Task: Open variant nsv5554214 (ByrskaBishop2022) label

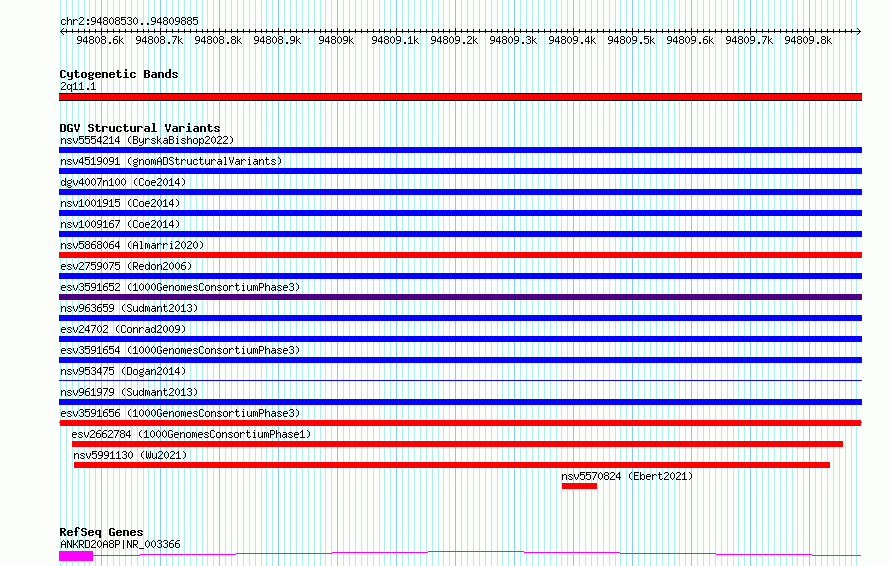Action: pyautogui.click(x=147, y=140)
